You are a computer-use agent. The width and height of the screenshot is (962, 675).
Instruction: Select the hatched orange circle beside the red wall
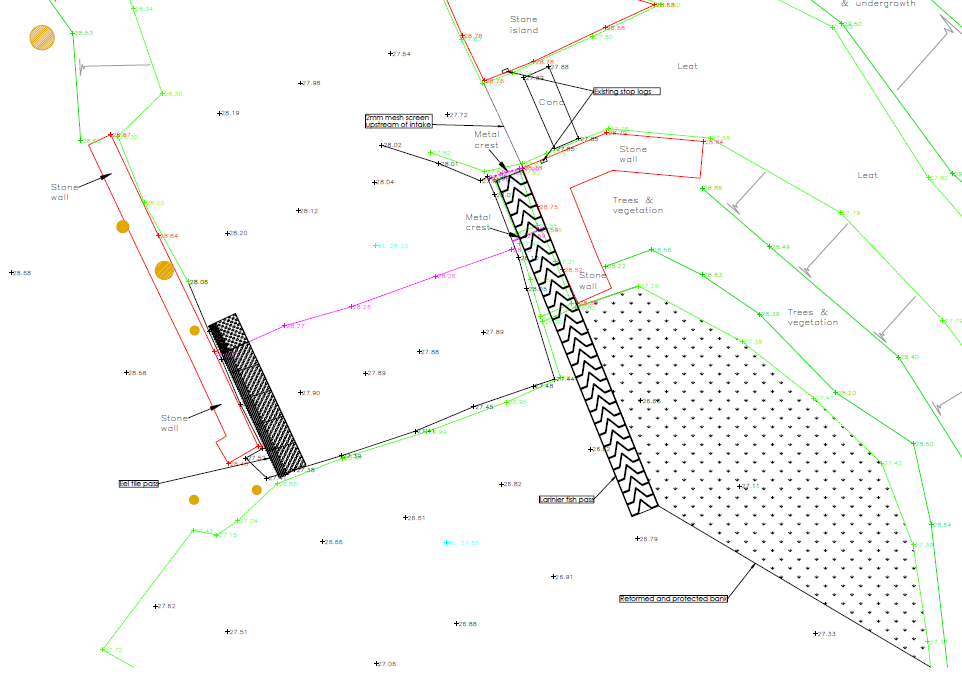(165, 270)
